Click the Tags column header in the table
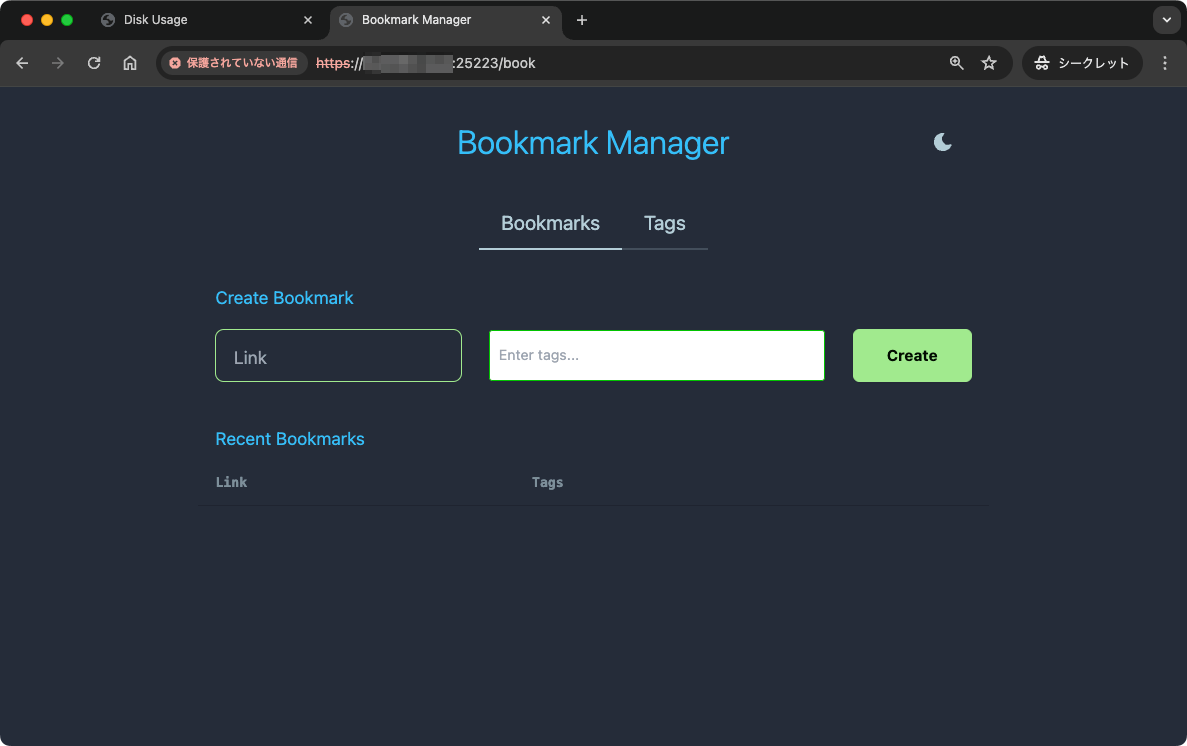 [547, 482]
